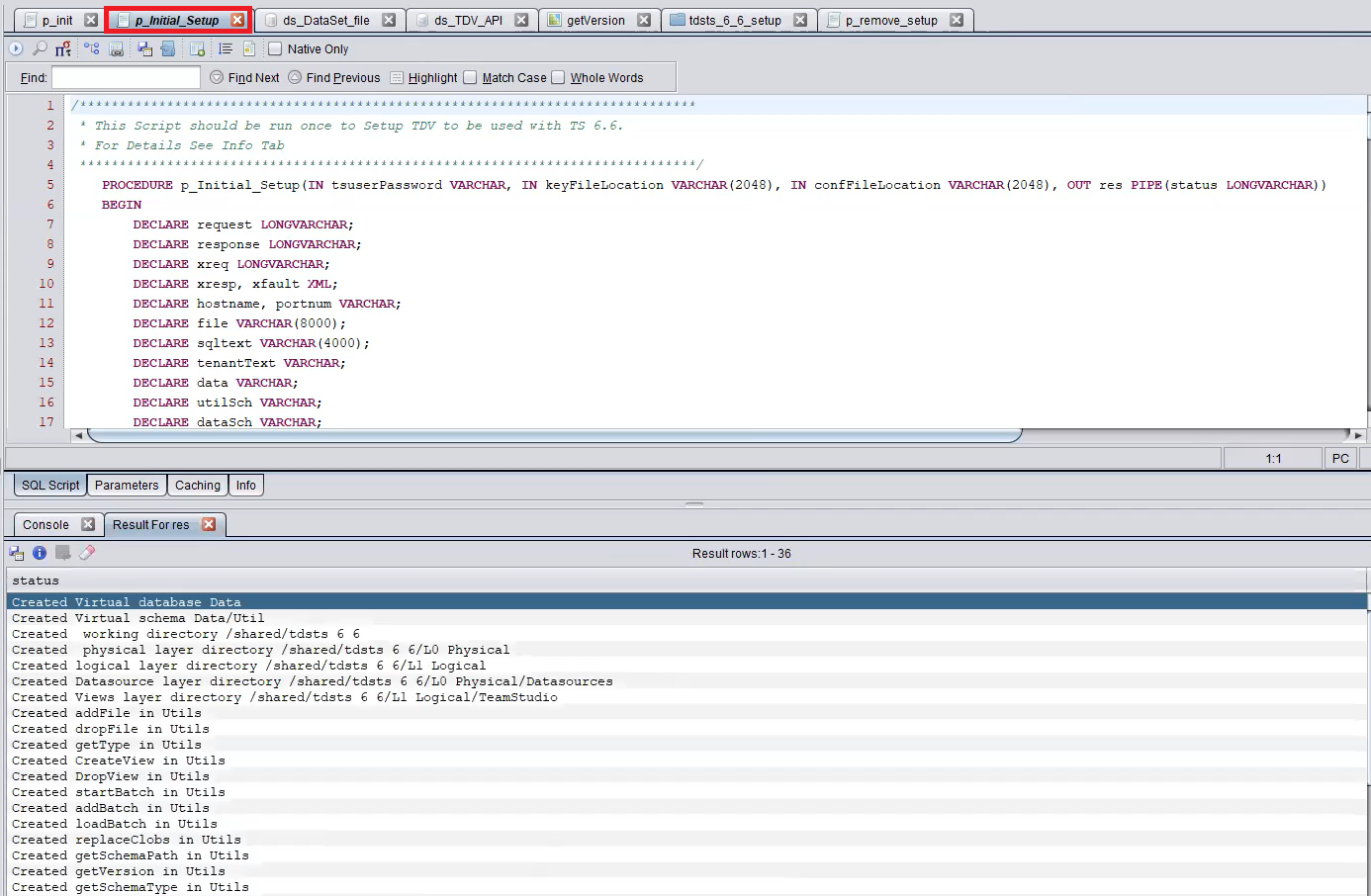Open the info icon in the results panel

[39, 553]
